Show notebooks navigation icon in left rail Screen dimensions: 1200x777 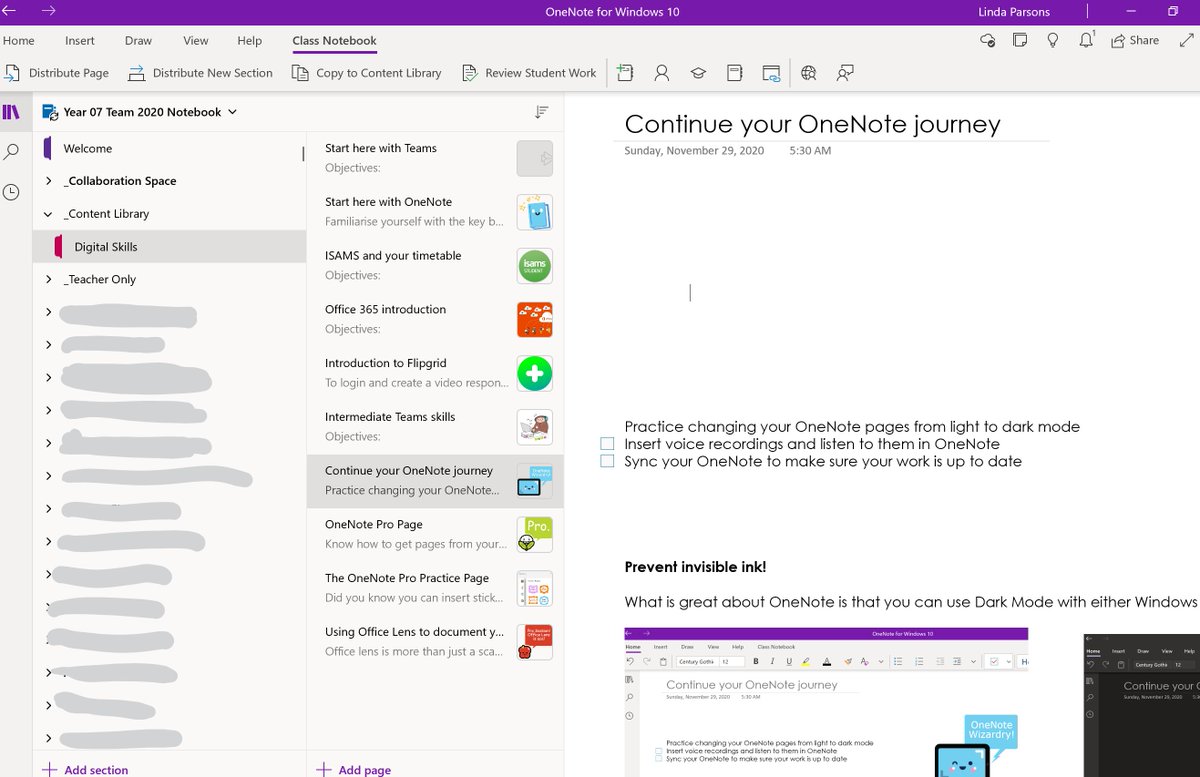point(11,112)
